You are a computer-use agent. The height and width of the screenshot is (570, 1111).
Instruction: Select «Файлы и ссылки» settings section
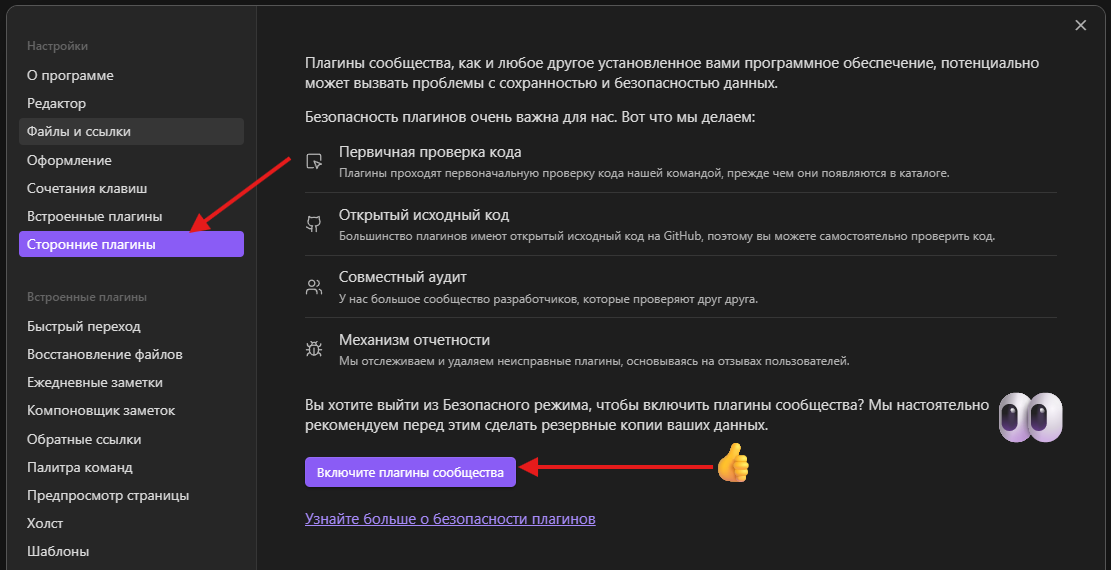[x=79, y=131]
